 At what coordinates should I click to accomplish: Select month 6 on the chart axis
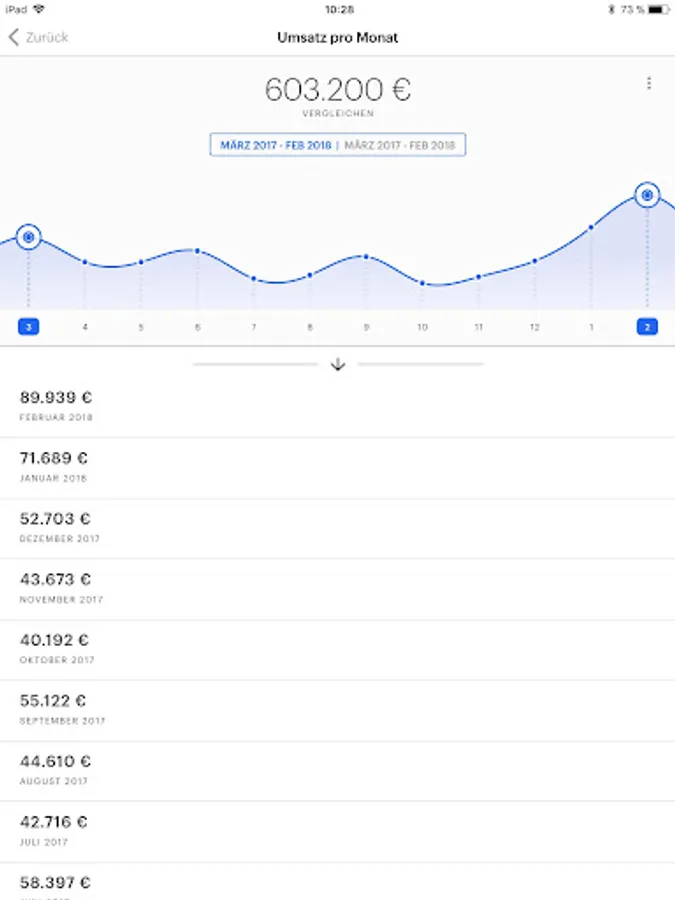tap(197, 327)
